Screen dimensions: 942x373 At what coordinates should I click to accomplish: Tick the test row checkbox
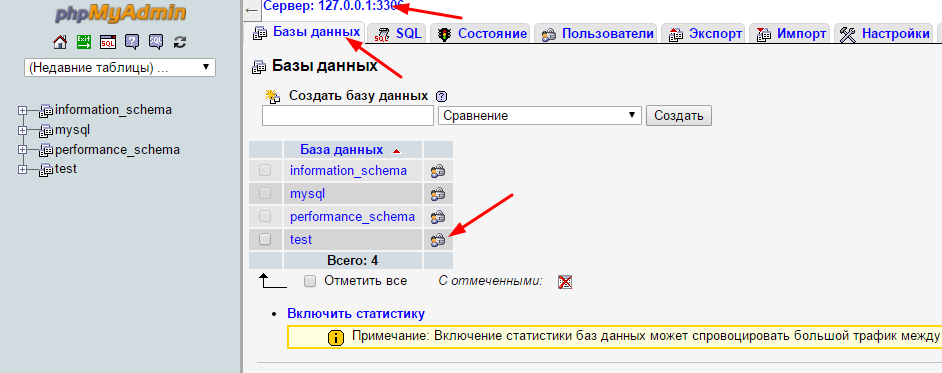(265, 239)
